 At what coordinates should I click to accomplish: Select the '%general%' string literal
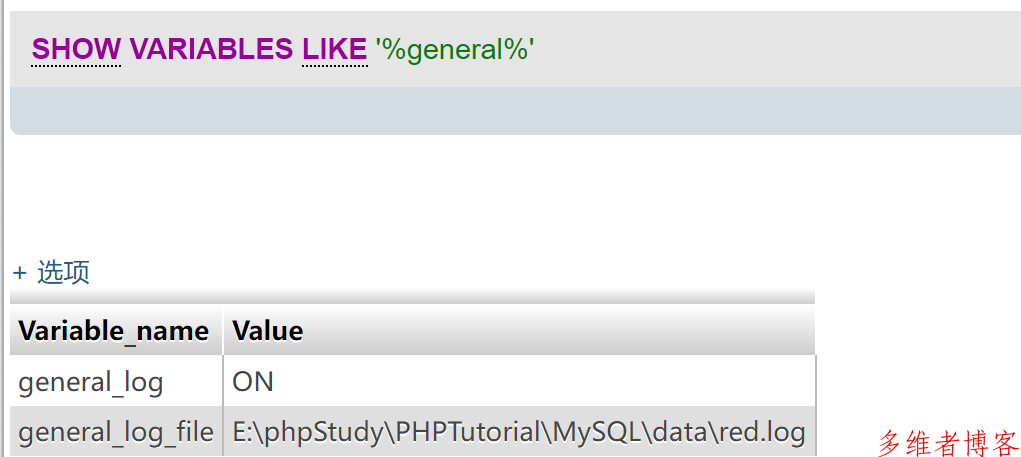[455, 49]
